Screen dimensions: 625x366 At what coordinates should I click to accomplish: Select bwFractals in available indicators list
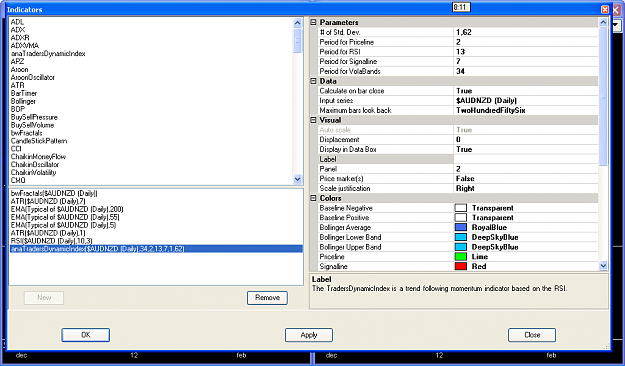(26, 133)
